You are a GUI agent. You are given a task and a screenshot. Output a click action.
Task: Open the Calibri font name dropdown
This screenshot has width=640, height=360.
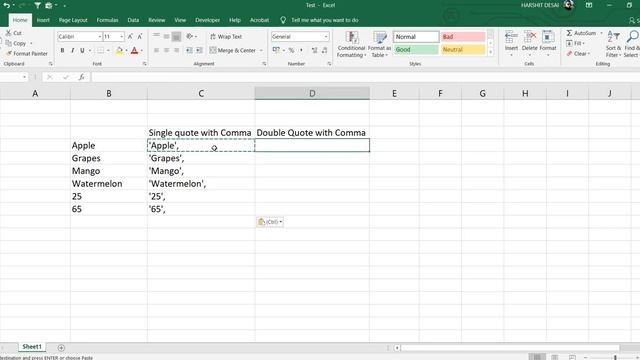[x=99, y=37]
